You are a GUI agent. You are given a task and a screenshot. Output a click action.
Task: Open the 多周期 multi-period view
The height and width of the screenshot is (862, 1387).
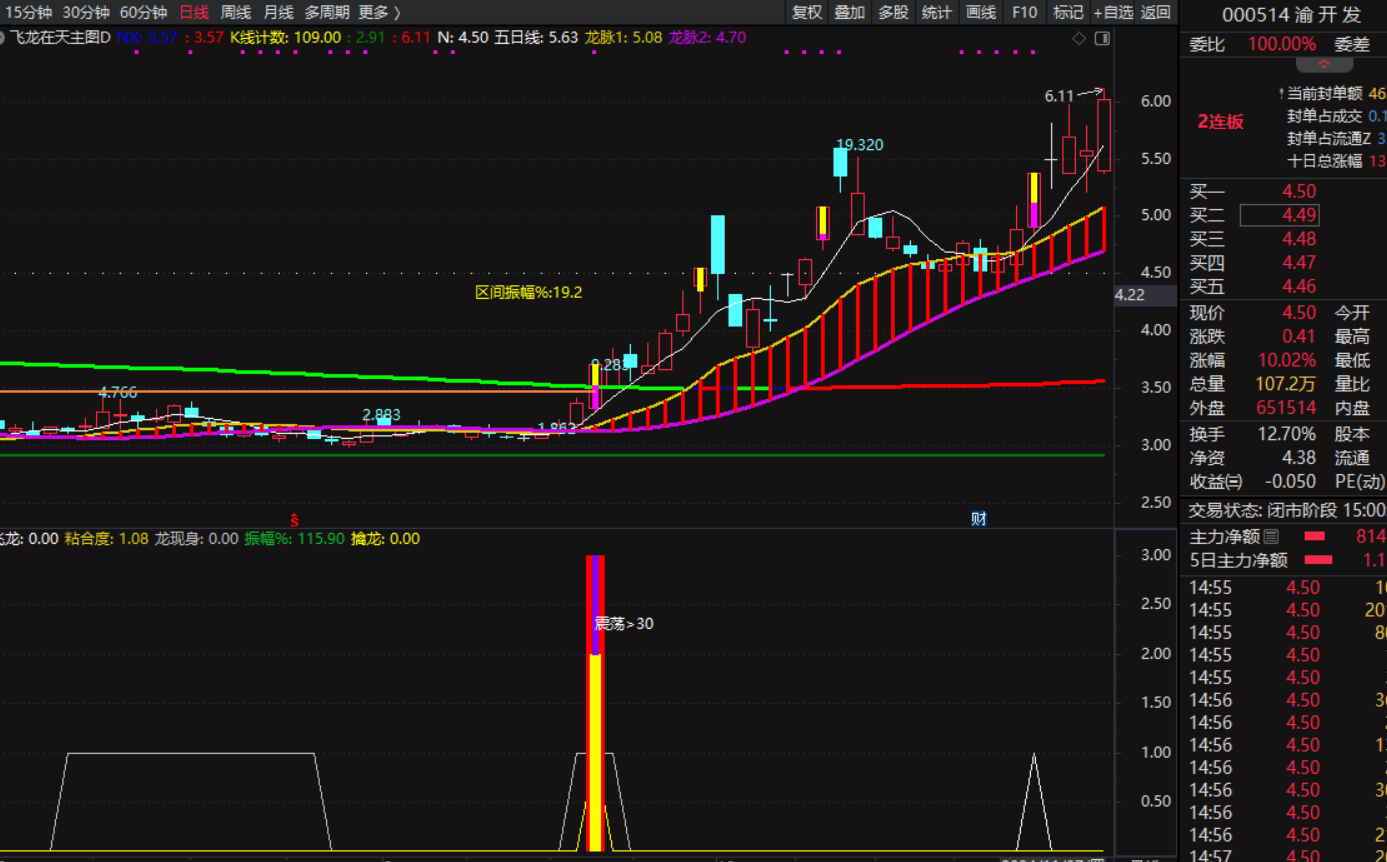[x=327, y=12]
